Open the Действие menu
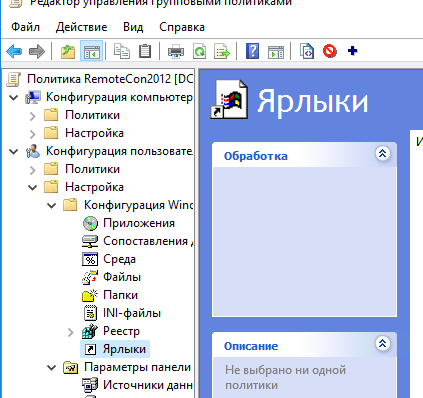This screenshot has width=423, height=398. pyautogui.click(x=82, y=27)
